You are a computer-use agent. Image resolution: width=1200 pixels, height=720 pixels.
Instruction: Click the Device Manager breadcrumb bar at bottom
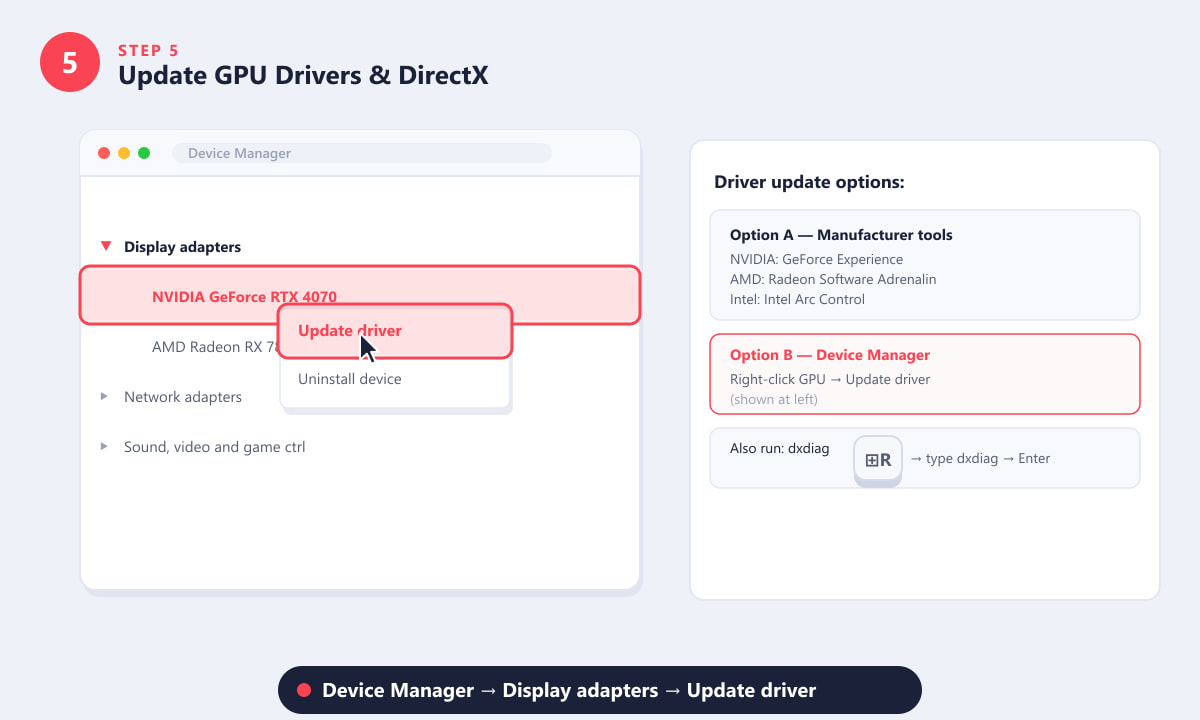coord(600,690)
